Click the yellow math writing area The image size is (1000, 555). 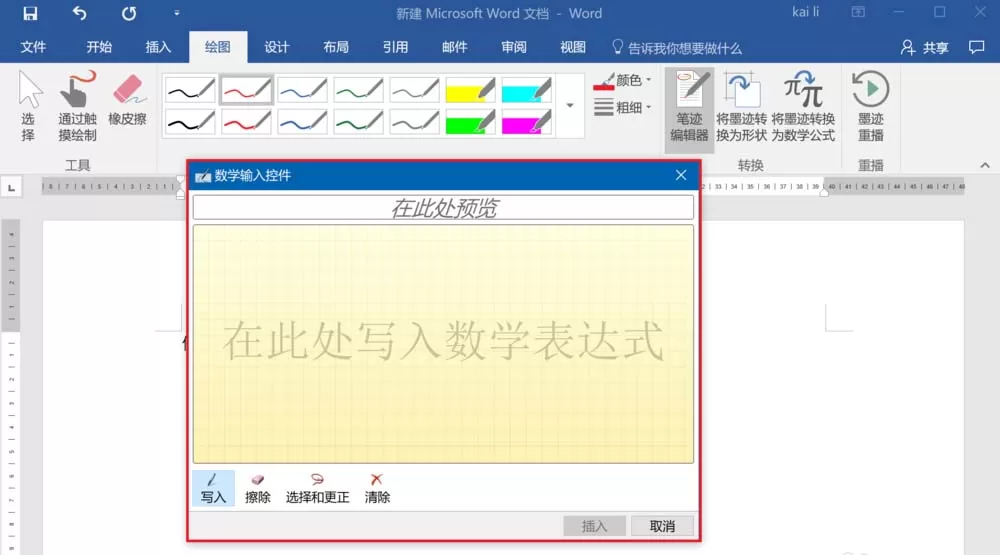pyautogui.click(x=443, y=344)
